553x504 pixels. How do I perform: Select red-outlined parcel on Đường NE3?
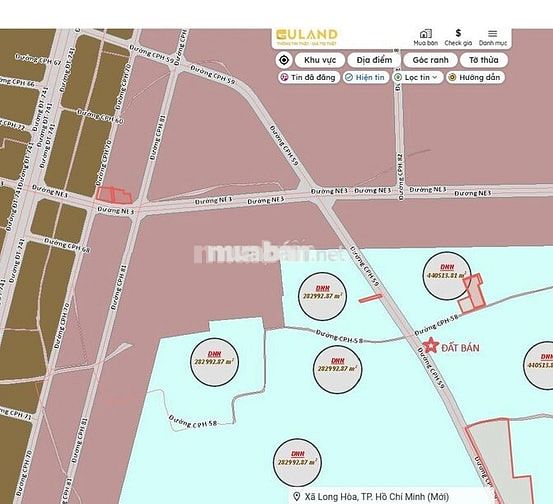click(114, 195)
